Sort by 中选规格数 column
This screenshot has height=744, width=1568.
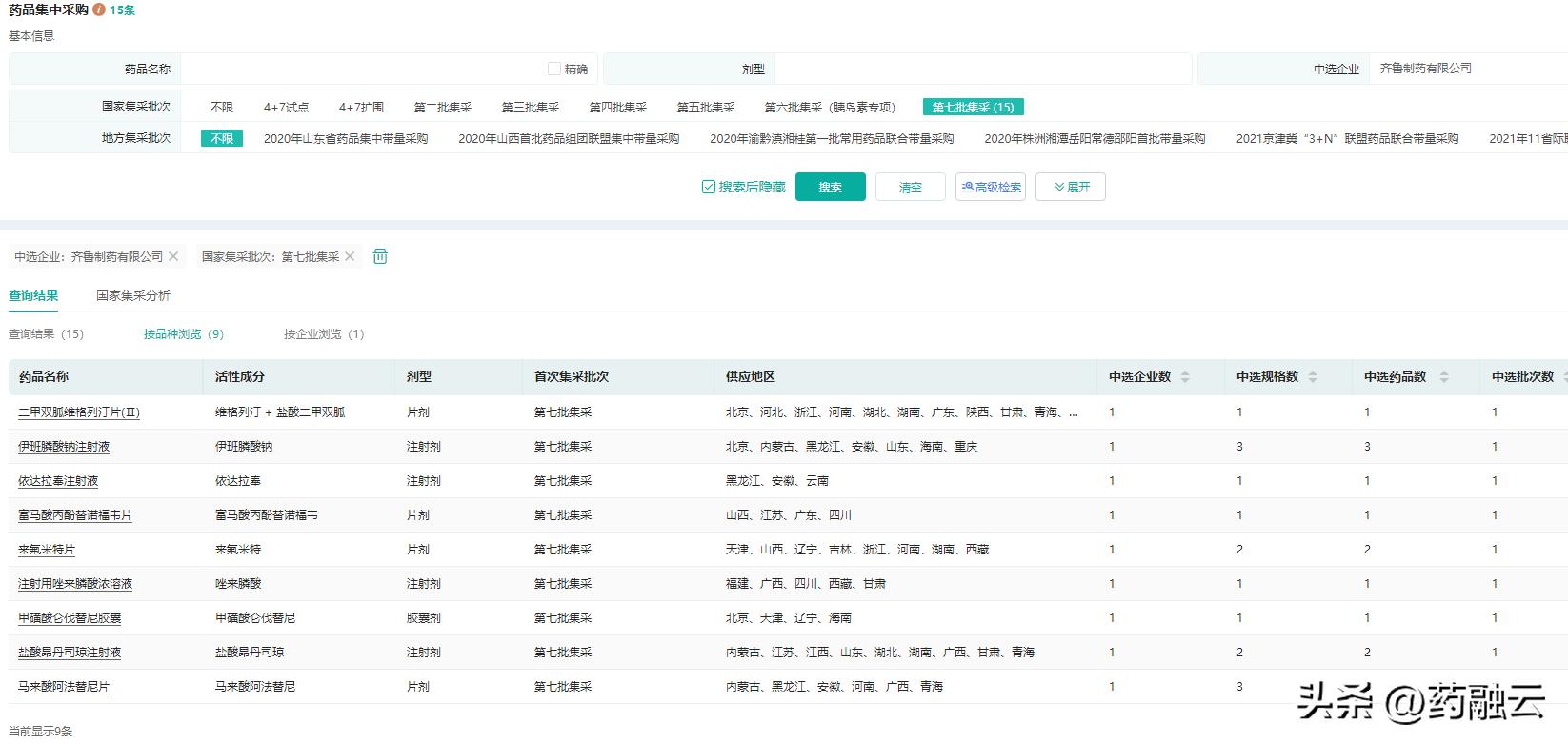[1313, 377]
